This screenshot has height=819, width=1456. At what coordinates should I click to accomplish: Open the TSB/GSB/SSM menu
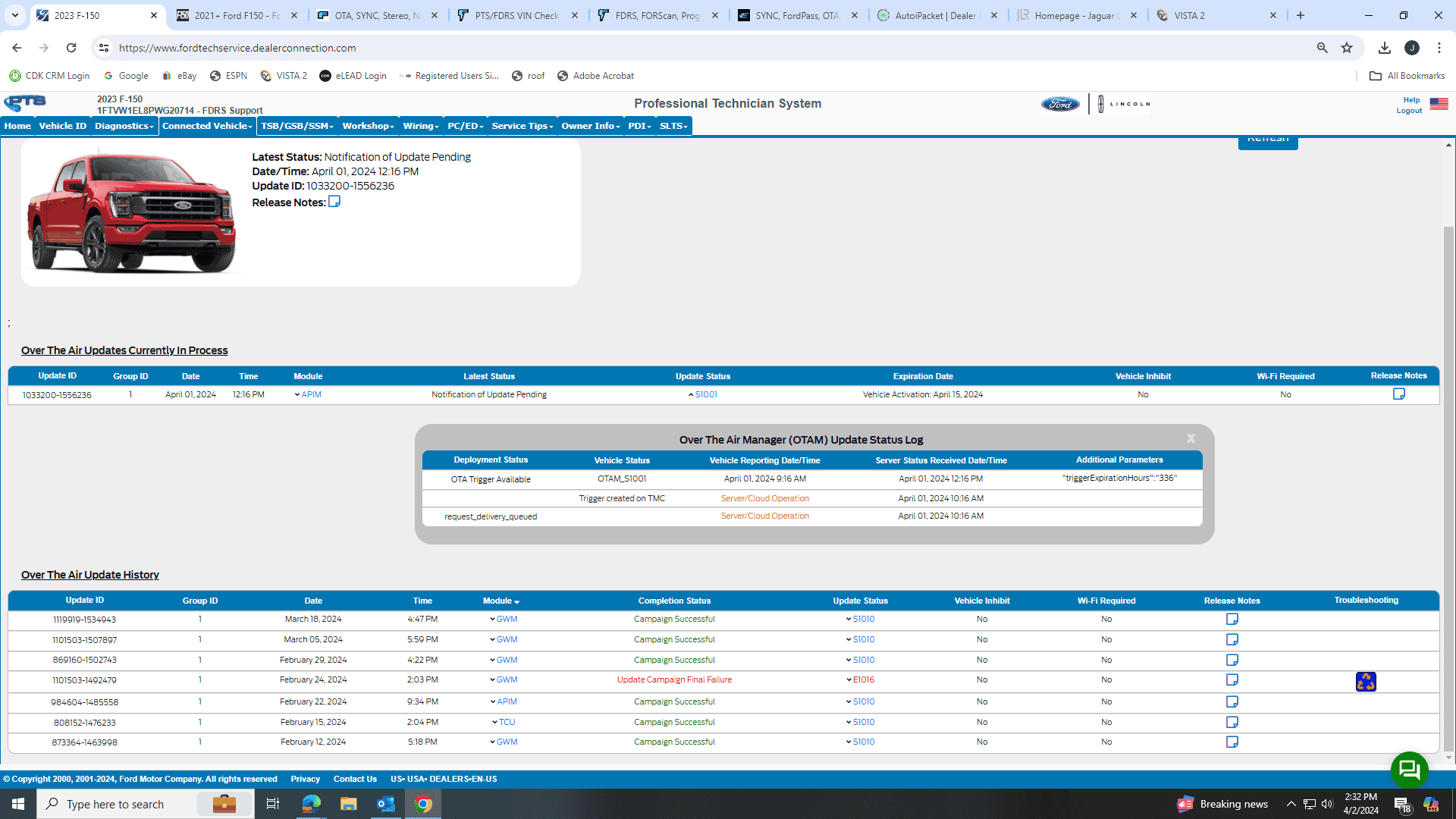tap(297, 126)
